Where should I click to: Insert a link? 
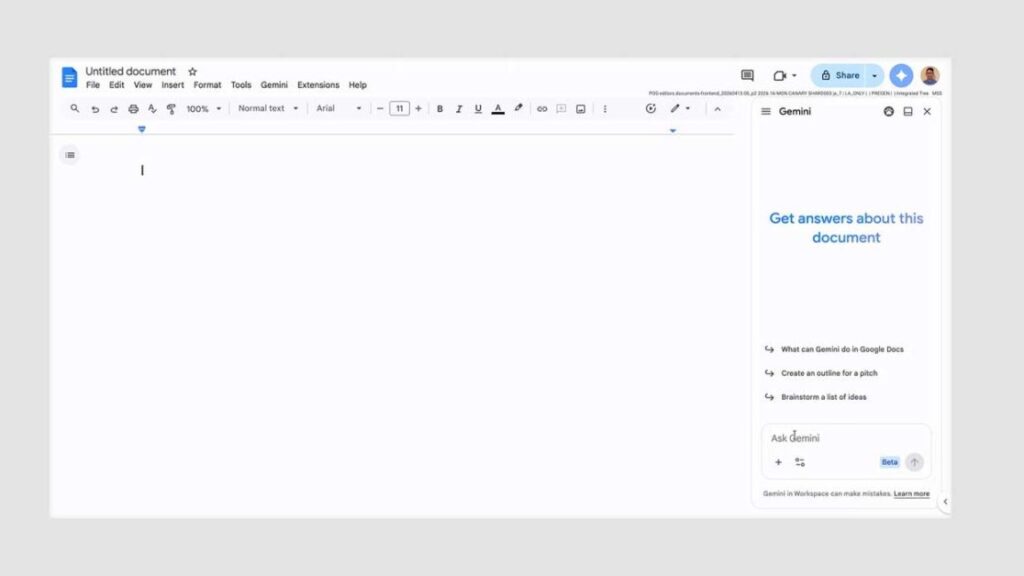[542, 109]
